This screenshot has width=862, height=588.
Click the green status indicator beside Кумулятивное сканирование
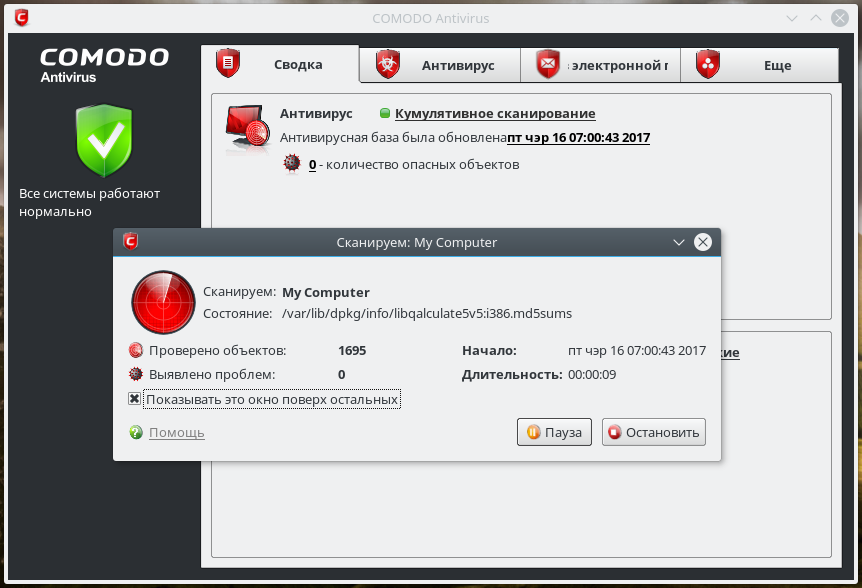pos(385,113)
